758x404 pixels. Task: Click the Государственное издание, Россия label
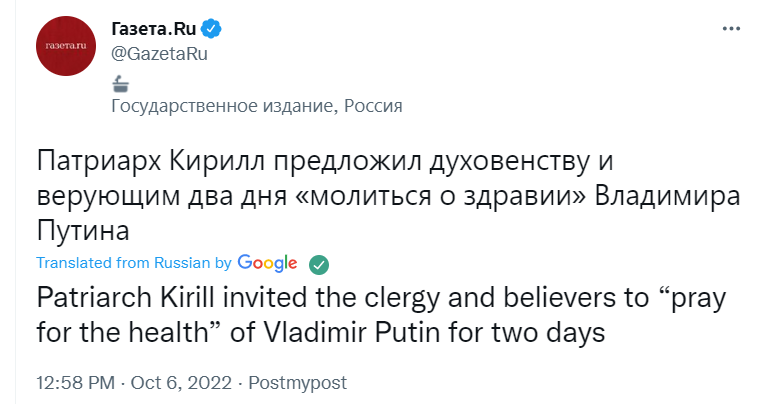(x=257, y=105)
